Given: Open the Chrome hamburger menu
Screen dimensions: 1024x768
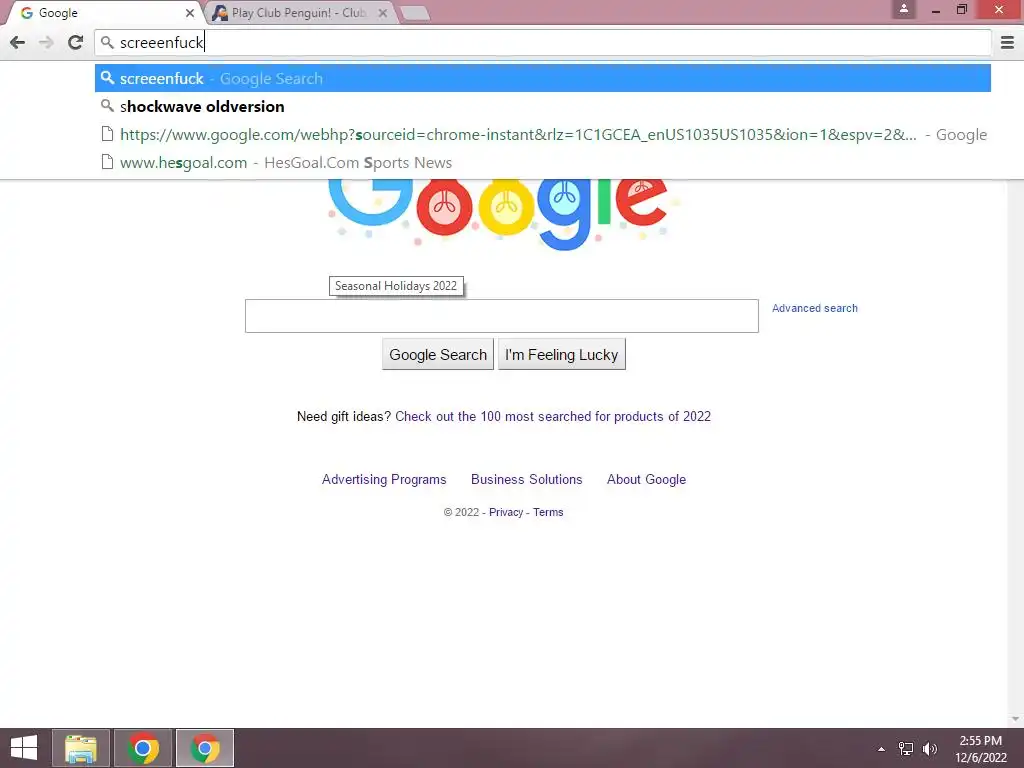Looking at the screenshot, I should 1007,42.
